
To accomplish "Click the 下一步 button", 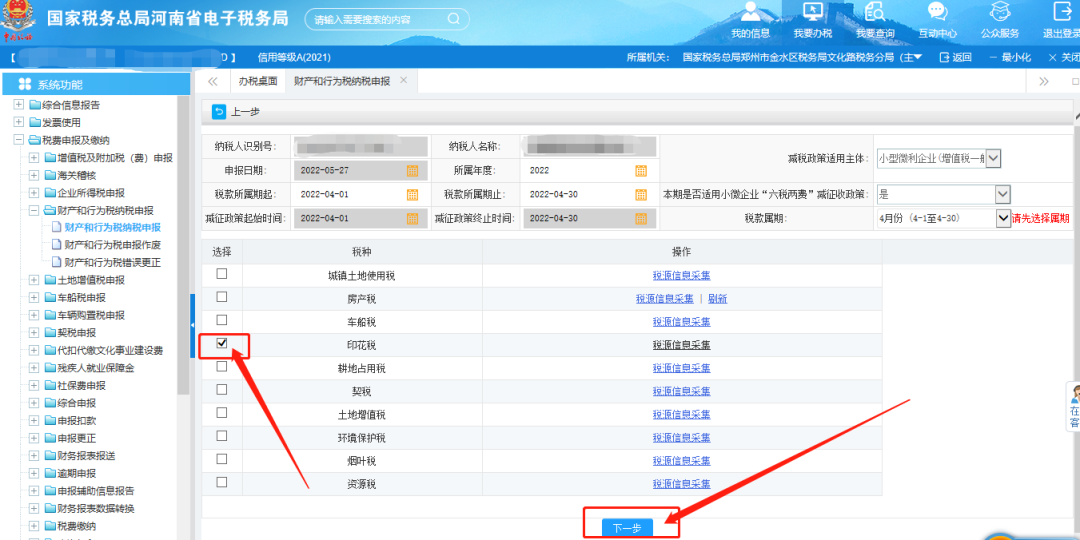I will tap(627, 527).
